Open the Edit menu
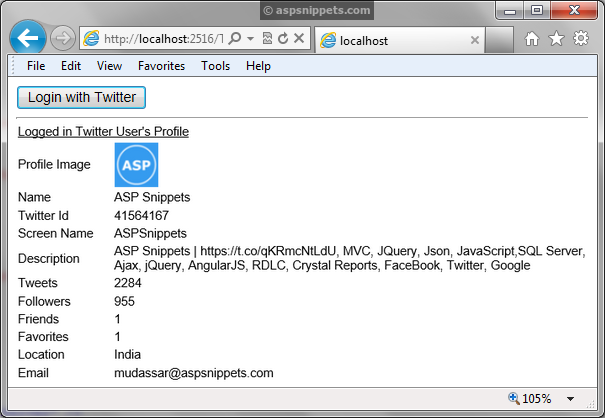This screenshot has height=418, width=605. 71,66
